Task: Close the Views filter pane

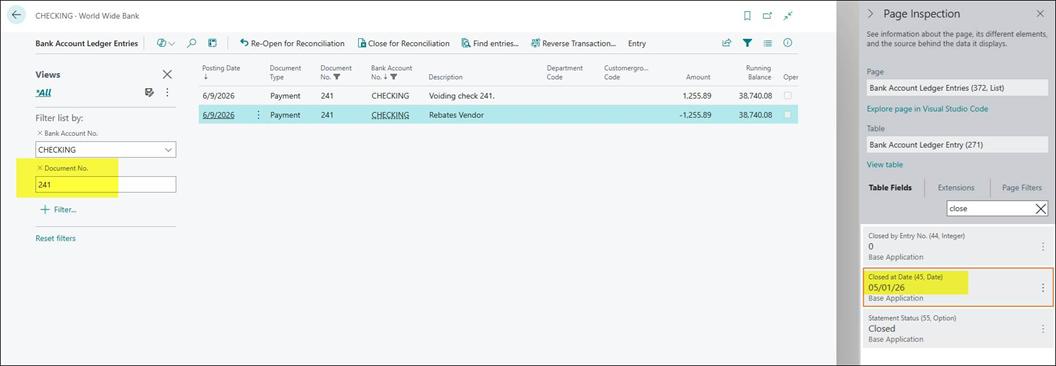Action: pos(167,74)
